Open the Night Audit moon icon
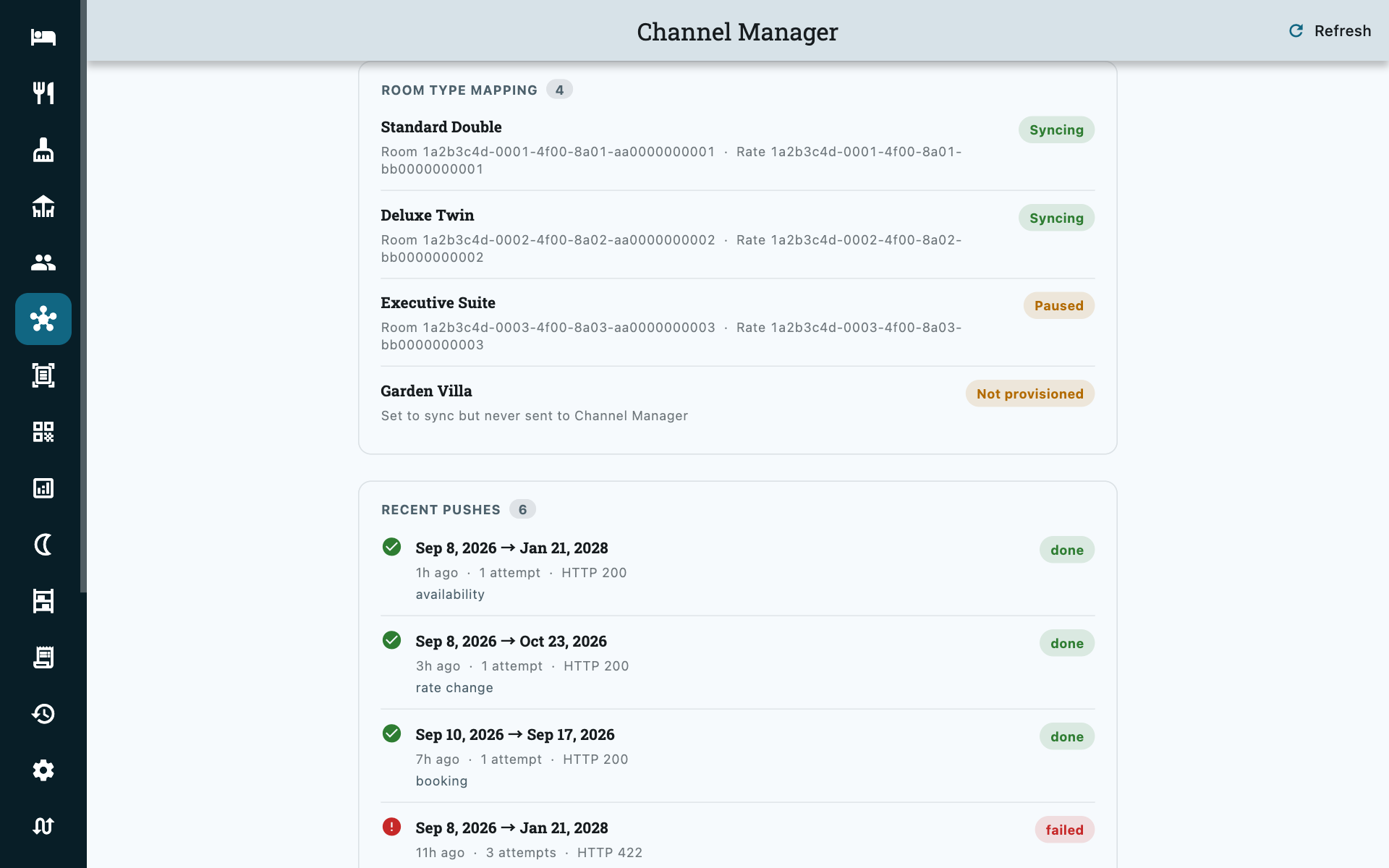The image size is (1389, 868). click(43, 545)
